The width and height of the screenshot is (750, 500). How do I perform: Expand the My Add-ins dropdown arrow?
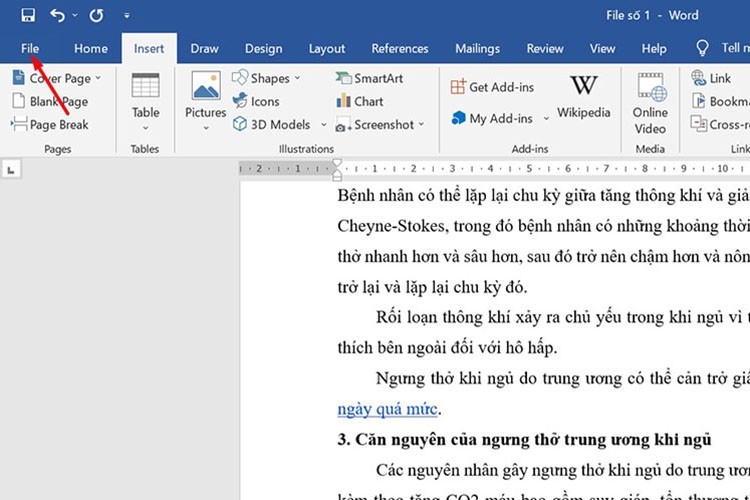pos(546,119)
